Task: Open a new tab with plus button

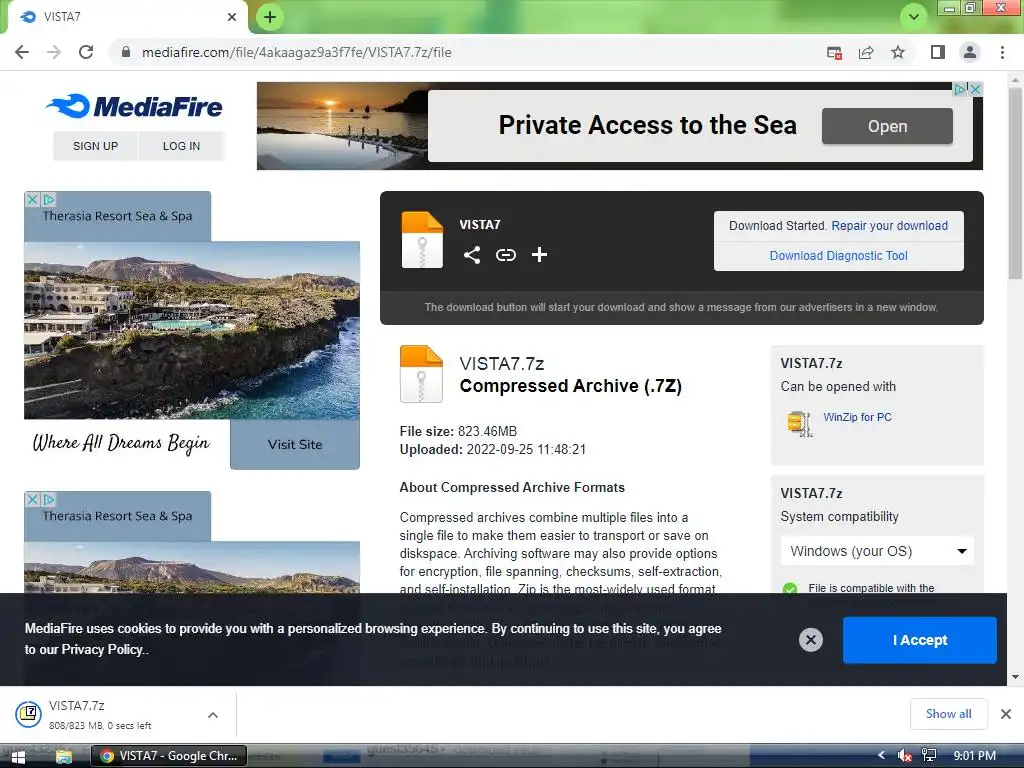Action: [x=270, y=17]
